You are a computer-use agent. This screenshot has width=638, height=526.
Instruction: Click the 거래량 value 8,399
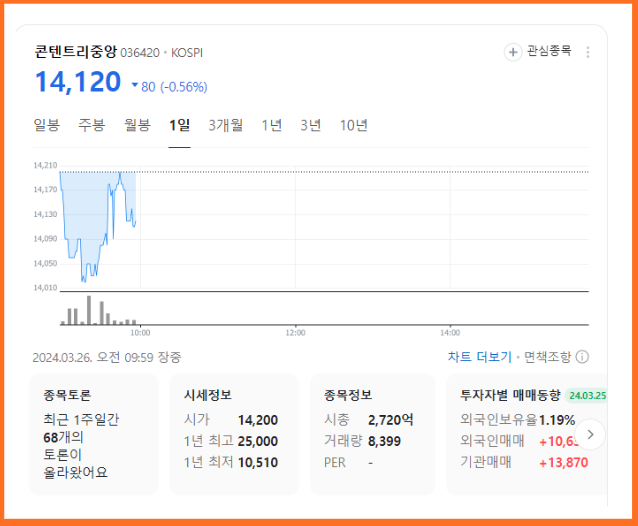coord(385,441)
